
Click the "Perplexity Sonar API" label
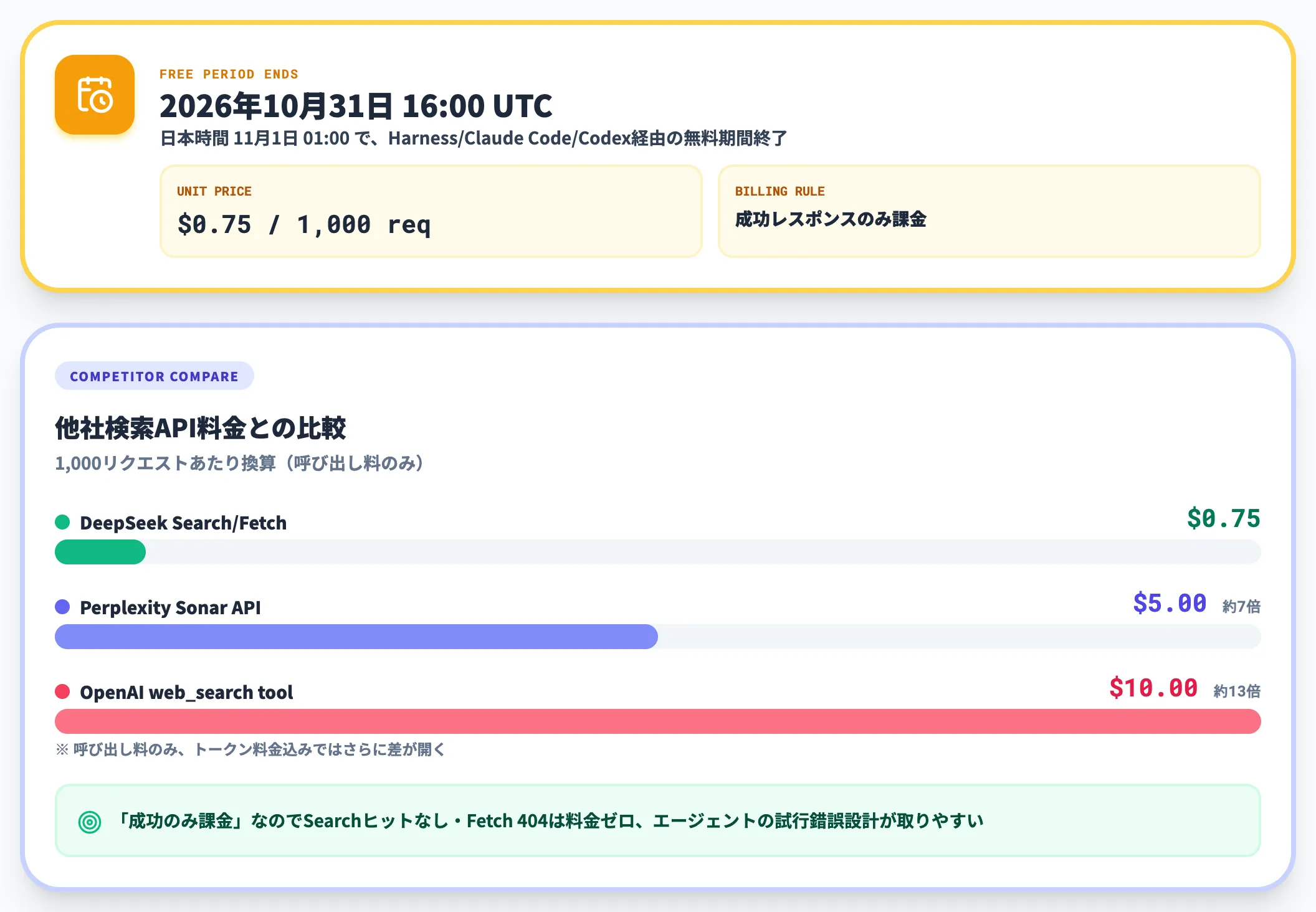(x=170, y=607)
